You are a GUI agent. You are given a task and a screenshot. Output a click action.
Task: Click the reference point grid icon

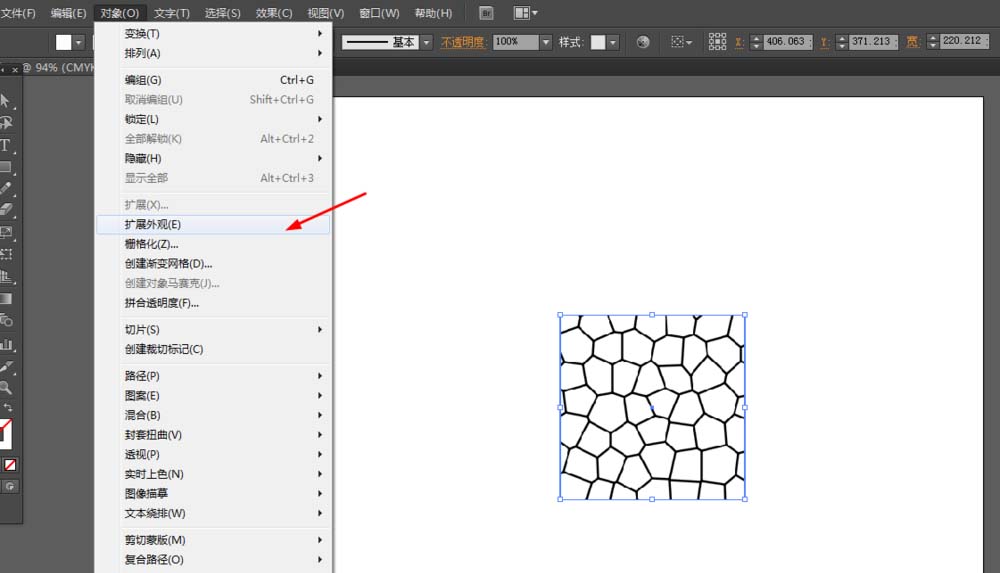point(717,42)
